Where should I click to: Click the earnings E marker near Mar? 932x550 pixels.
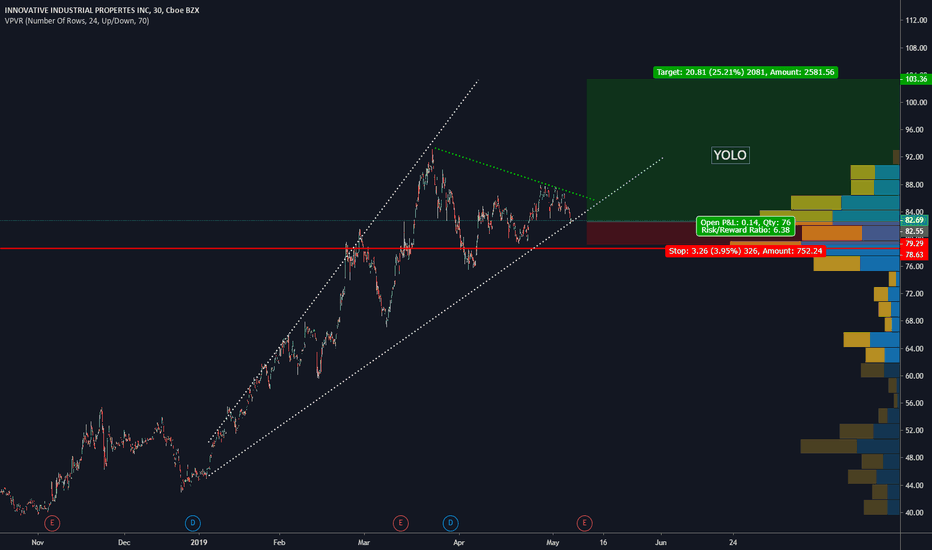(x=401, y=523)
